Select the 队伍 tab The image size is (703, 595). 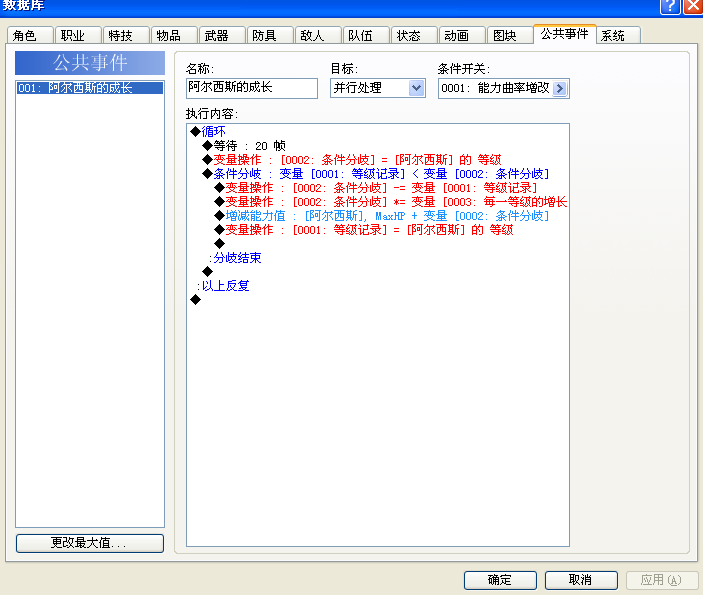tap(366, 35)
